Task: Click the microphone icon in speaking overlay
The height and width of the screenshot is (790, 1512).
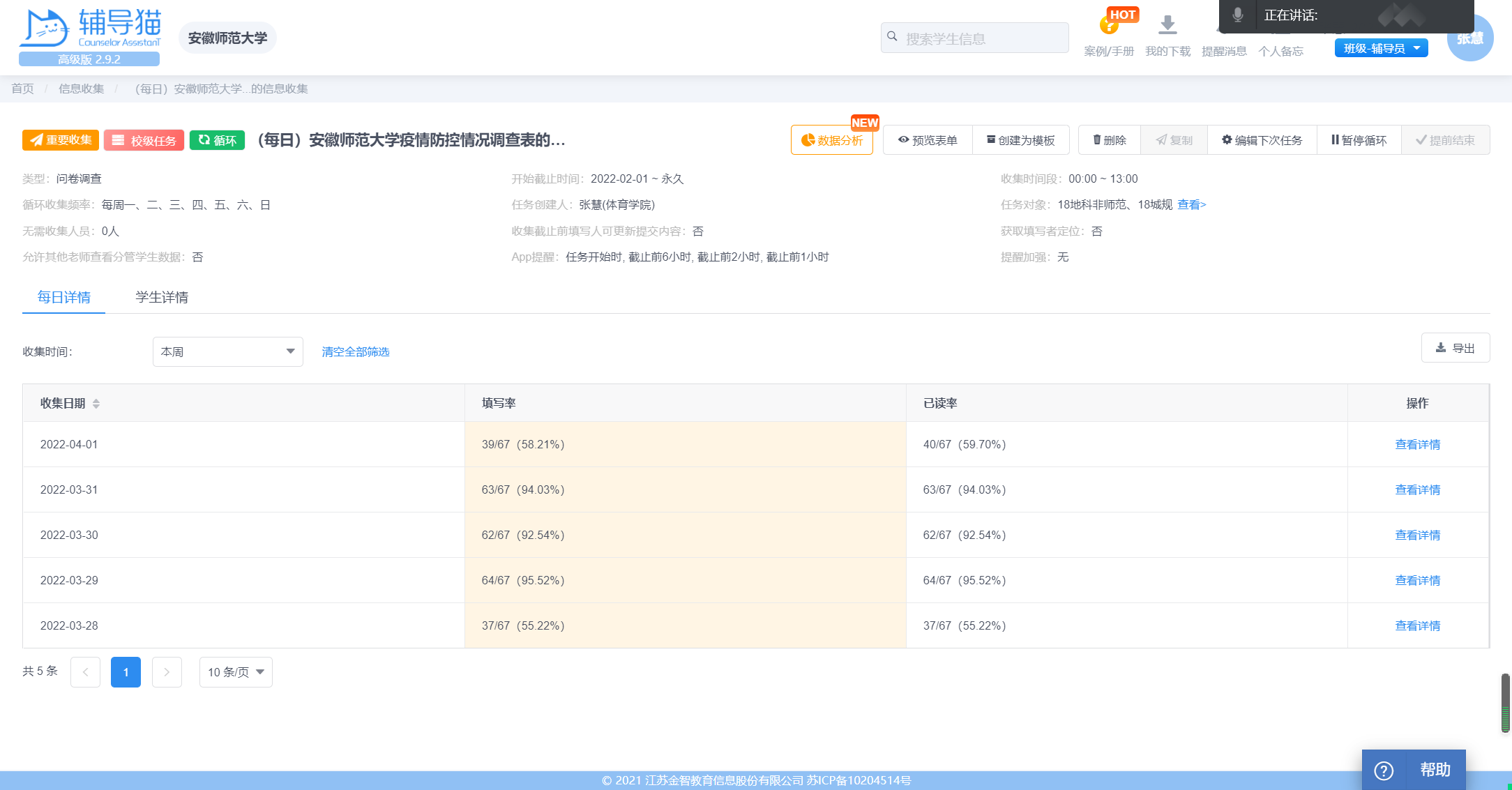Action: coord(1238,15)
